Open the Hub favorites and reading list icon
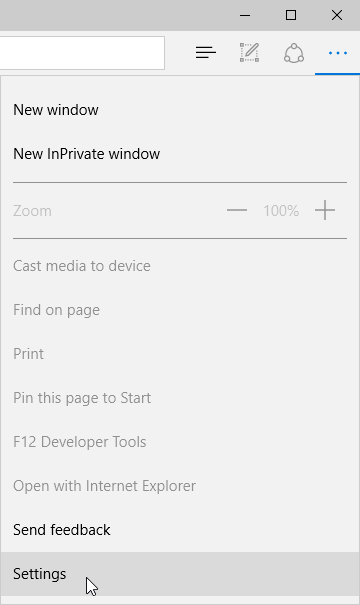Viewport: 360px width, 605px height. click(x=206, y=52)
